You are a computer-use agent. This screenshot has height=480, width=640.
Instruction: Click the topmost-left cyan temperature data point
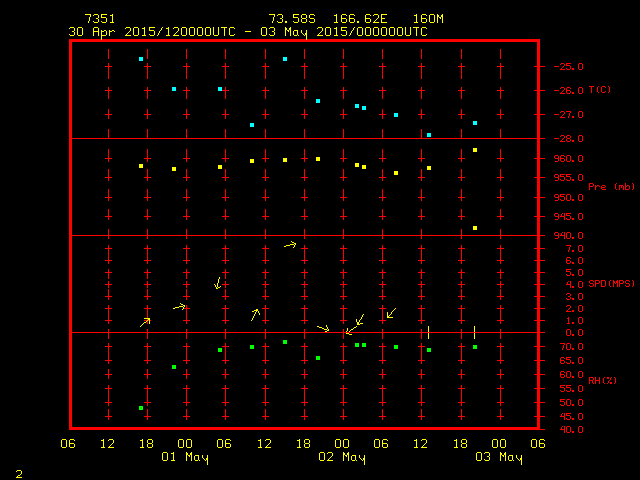[141, 59]
